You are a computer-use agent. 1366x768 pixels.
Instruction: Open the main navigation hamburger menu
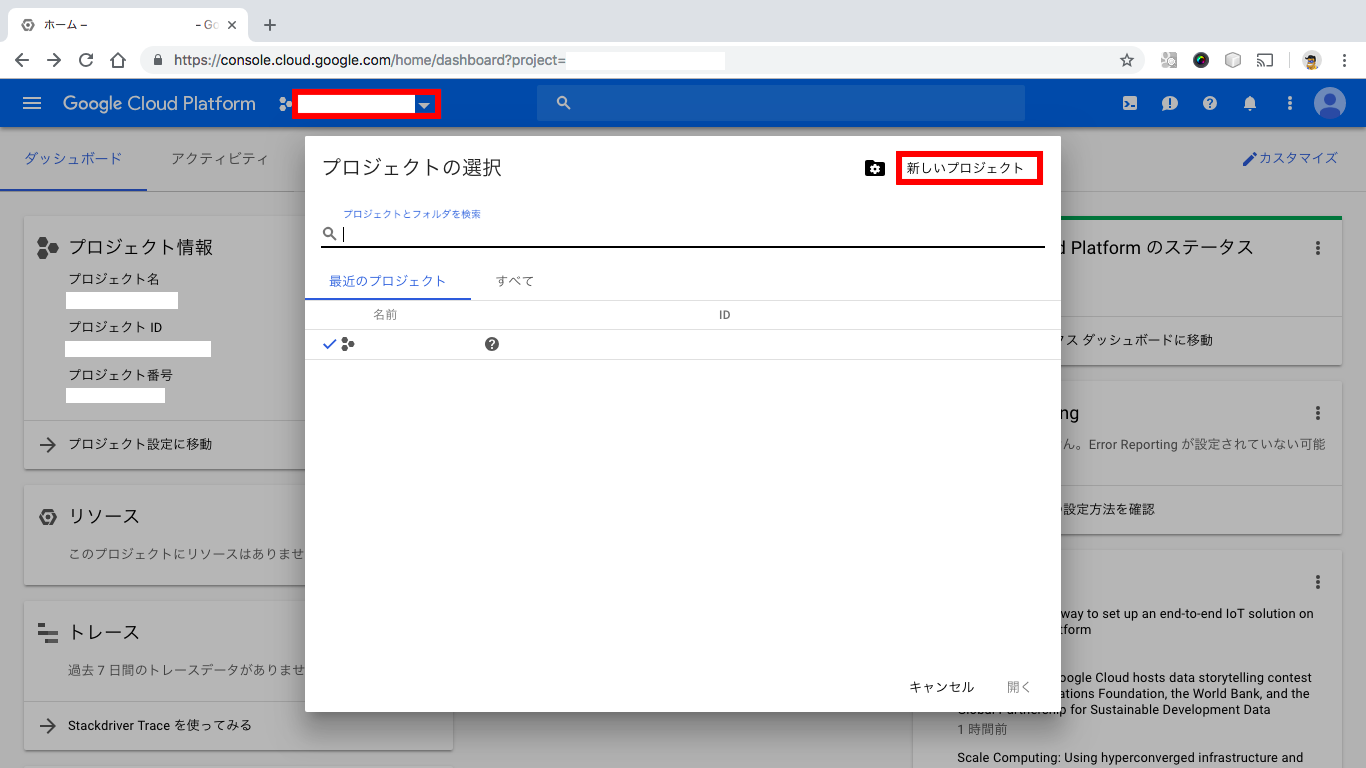[x=32, y=102]
